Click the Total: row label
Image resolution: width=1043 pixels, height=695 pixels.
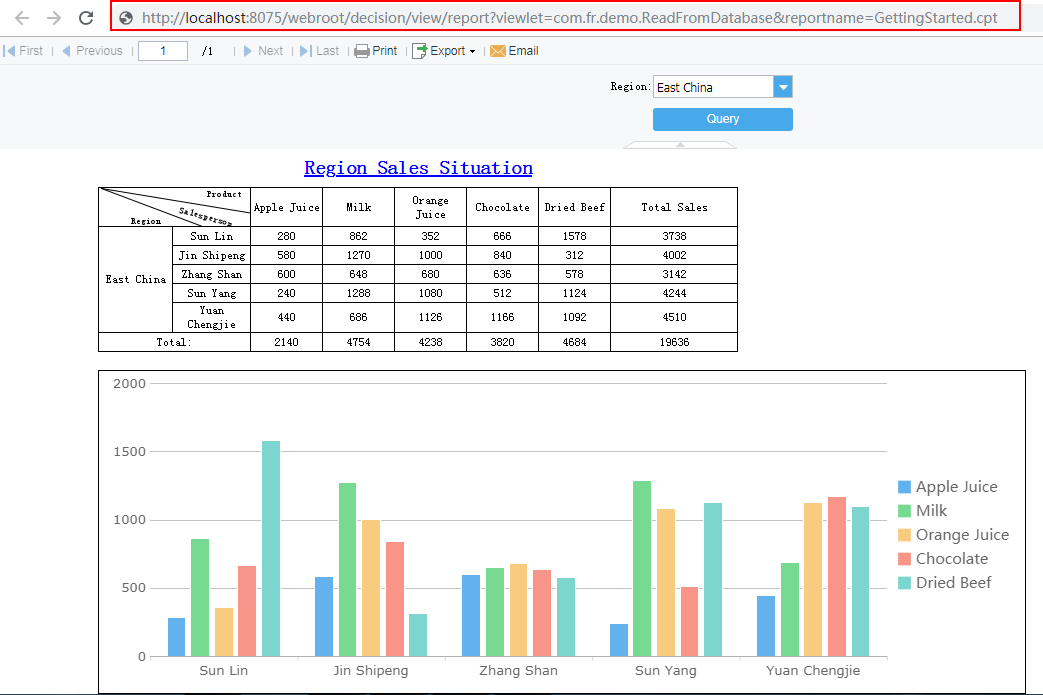pos(174,342)
